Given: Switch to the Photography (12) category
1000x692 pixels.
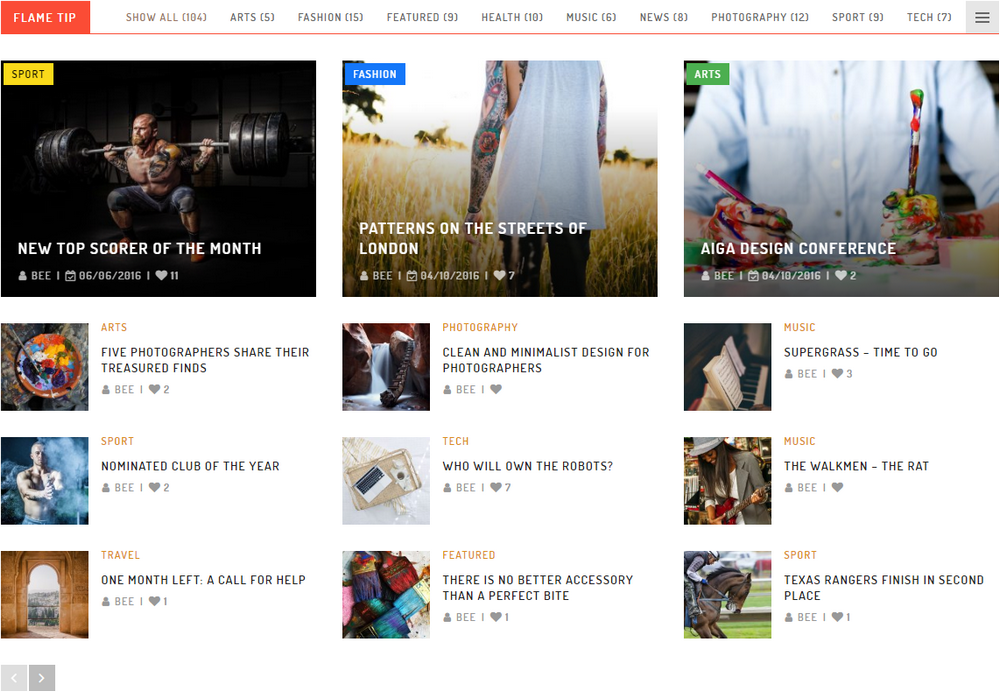Looking at the screenshot, I should (x=760, y=17).
